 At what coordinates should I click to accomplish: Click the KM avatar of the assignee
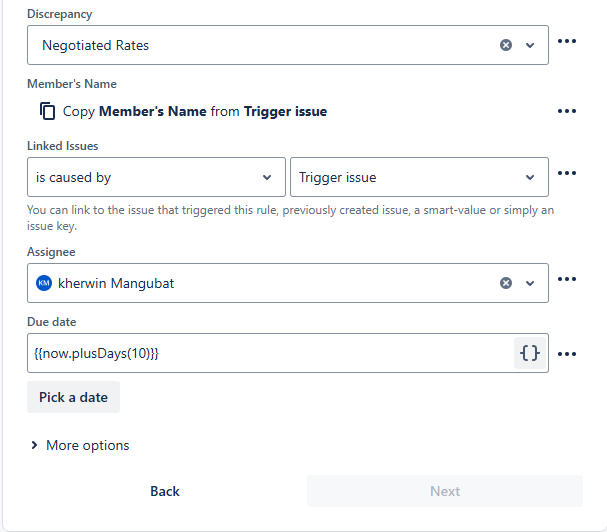[44, 283]
